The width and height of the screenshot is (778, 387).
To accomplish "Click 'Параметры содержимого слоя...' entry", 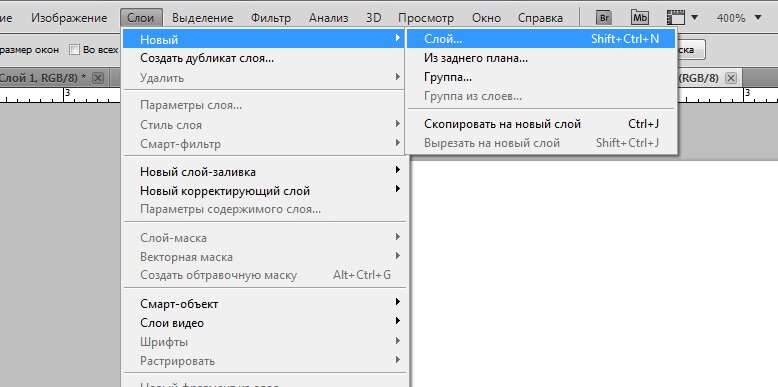I will pyautogui.click(x=264, y=209).
